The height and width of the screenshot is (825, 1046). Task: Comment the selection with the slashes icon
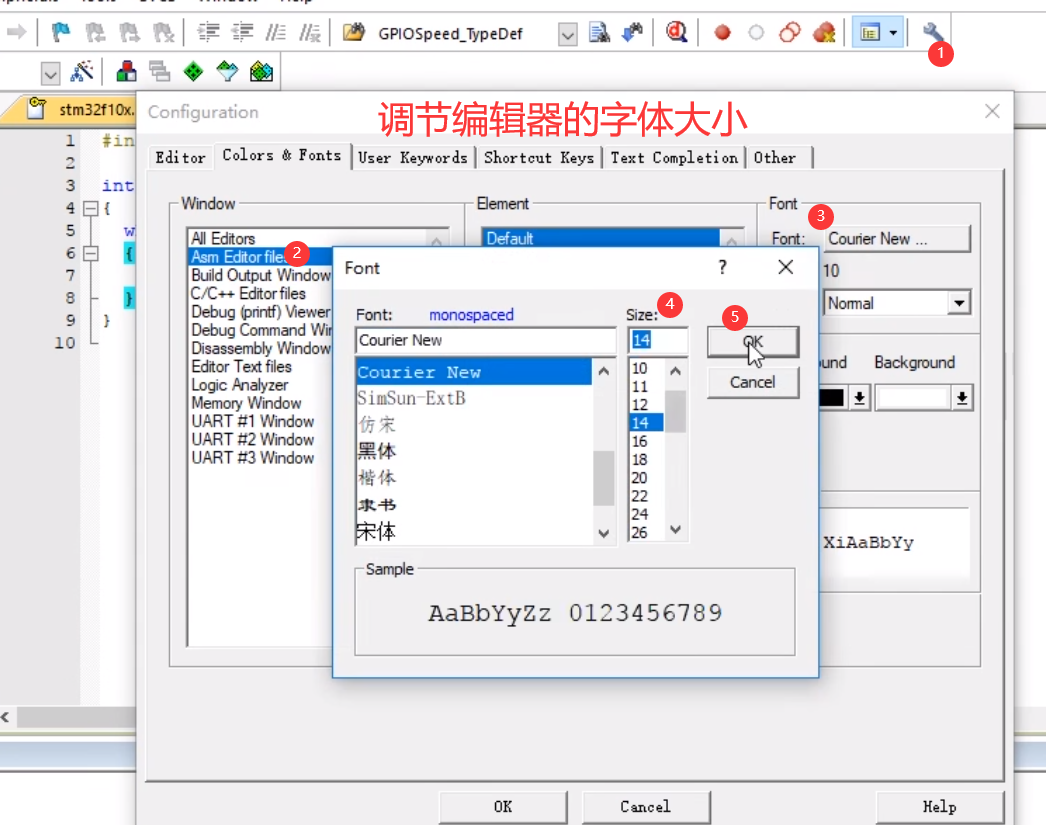(276, 32)
